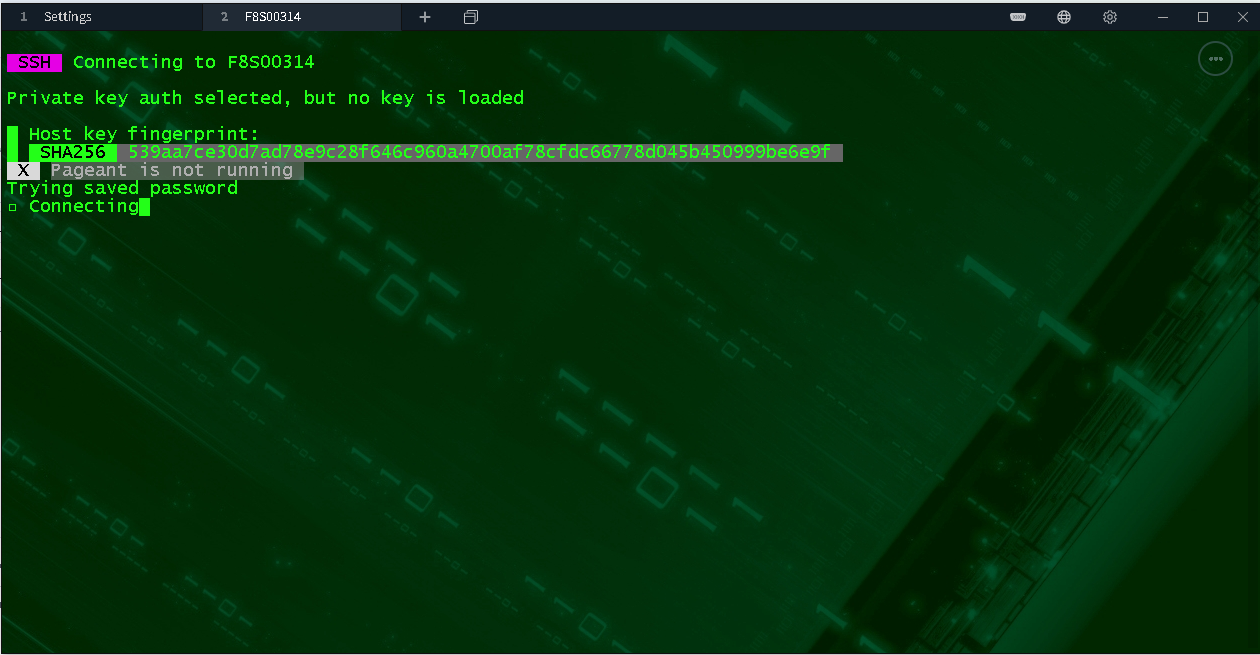This screenshot has width=1260, height=655.
Task: Maximize the terminal window
Action: (x=1203, y=17)
